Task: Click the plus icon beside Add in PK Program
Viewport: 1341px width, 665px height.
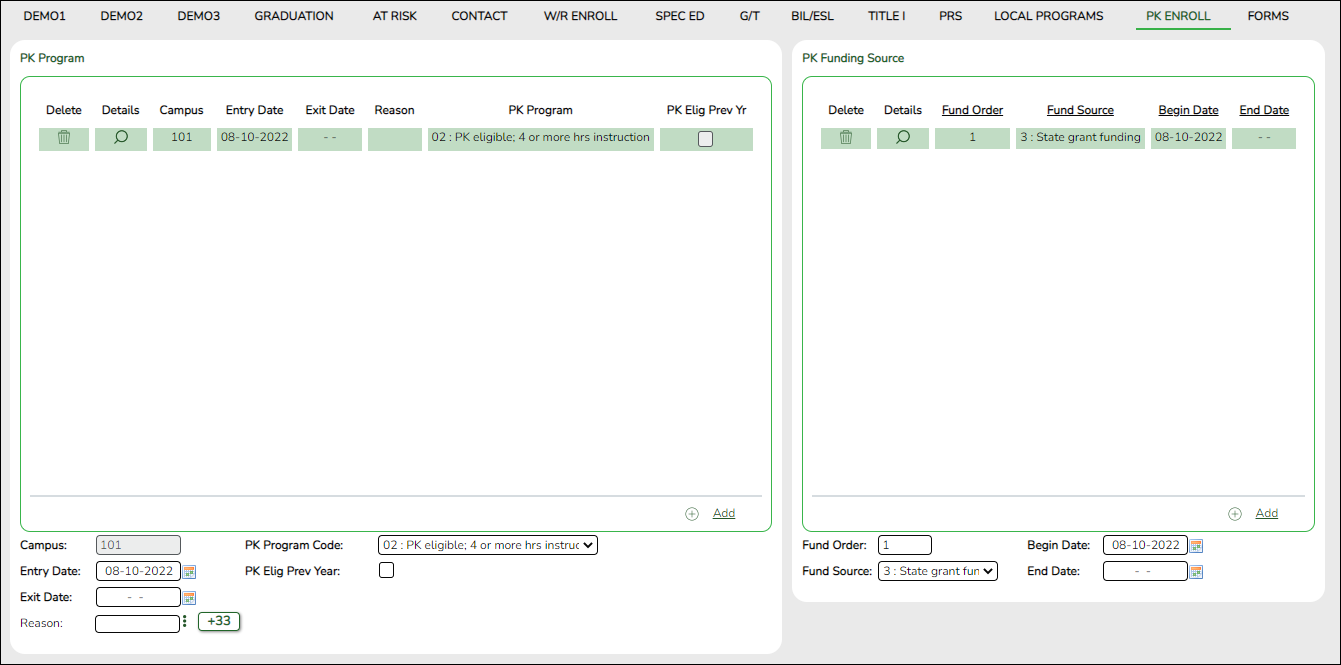Action: tap(692, 513)
